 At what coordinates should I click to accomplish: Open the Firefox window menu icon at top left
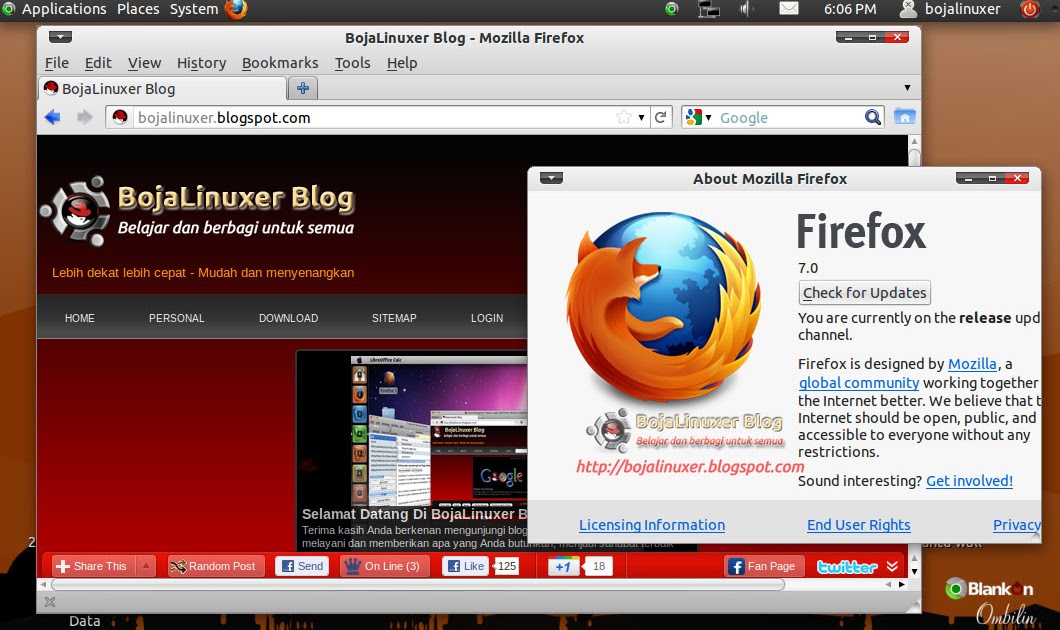click(x=60, y=37)
